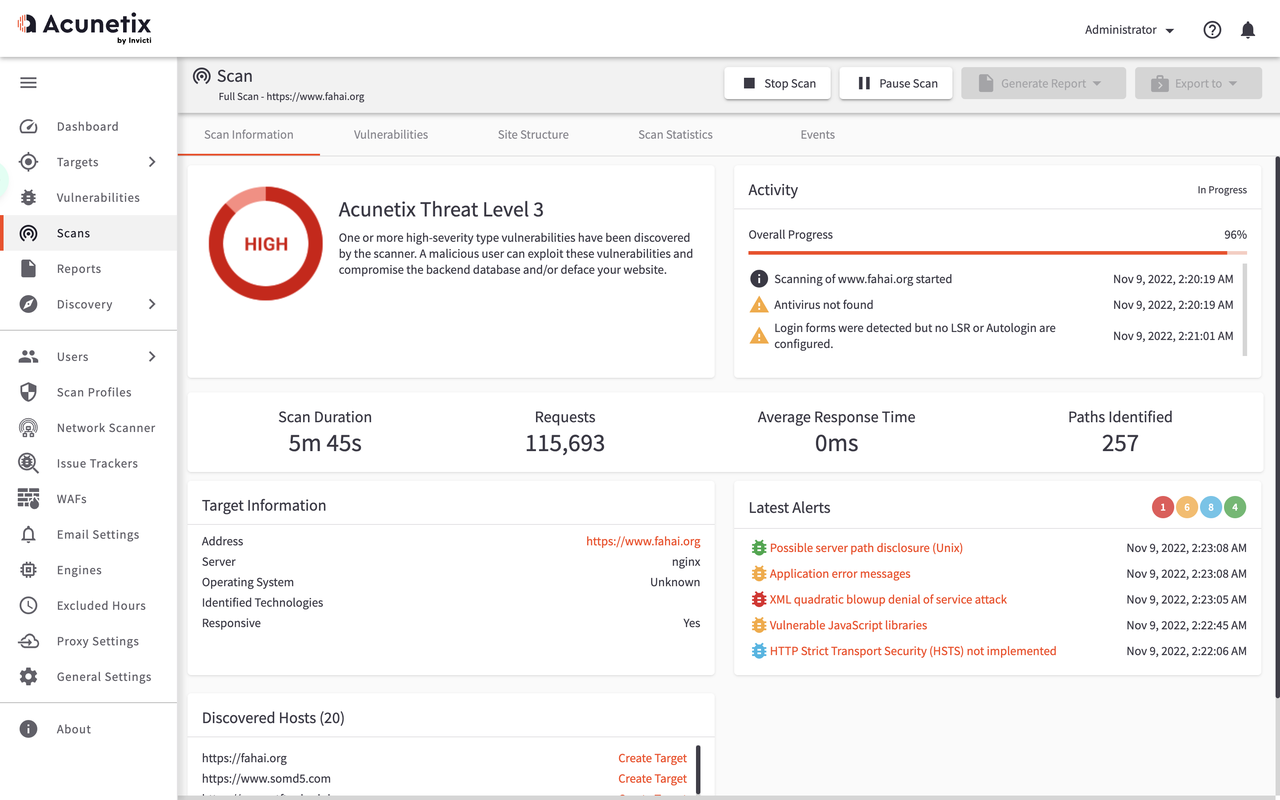1280x800 pixels.
Task: Click the main page vertical scrollbar
Action: (1277, 428)
